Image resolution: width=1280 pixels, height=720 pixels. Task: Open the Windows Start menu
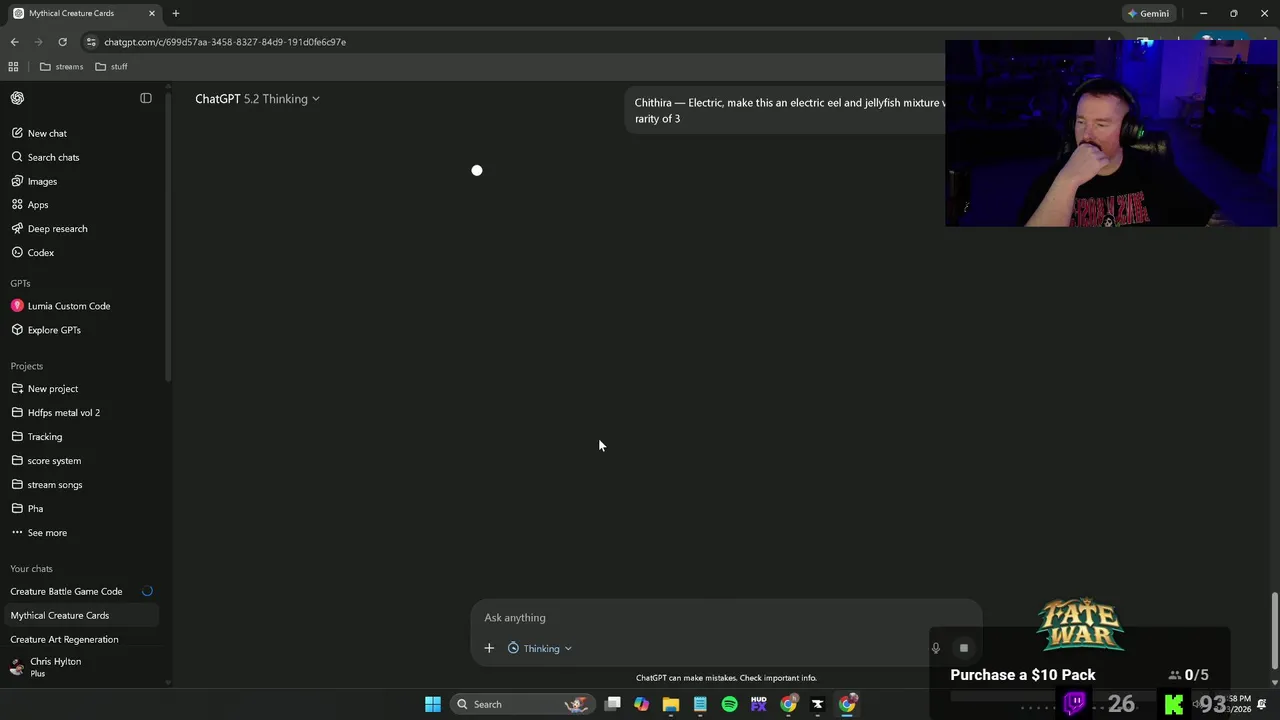tap(433, 704)
